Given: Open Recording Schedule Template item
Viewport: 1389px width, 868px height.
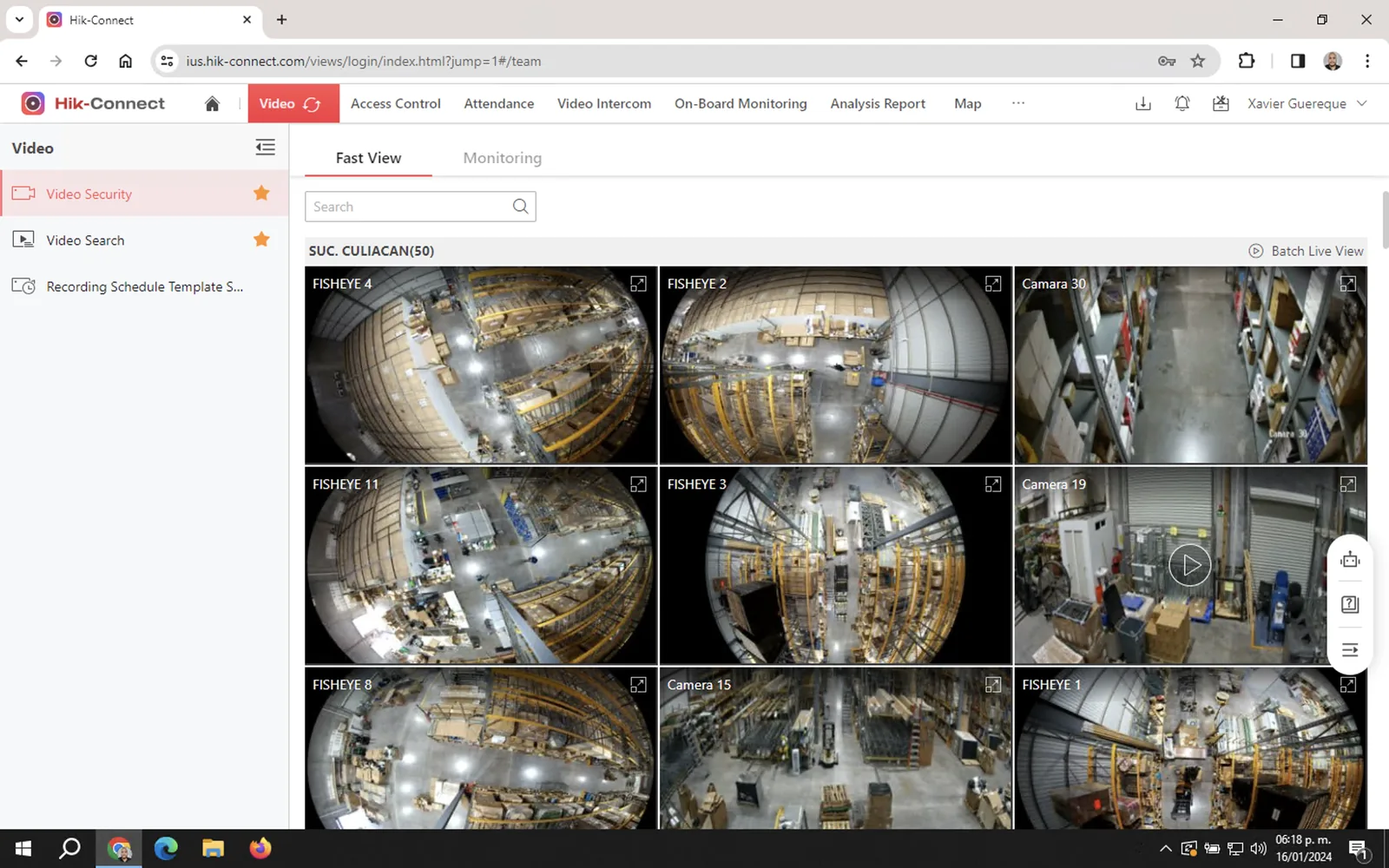Looking at the screenshot, I should [144, 286].
